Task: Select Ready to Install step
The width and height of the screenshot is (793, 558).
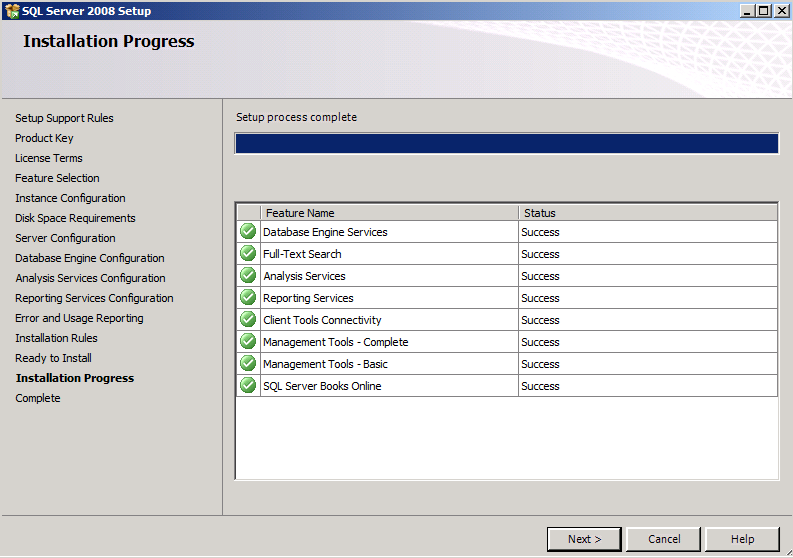Action: pos(53,358)
